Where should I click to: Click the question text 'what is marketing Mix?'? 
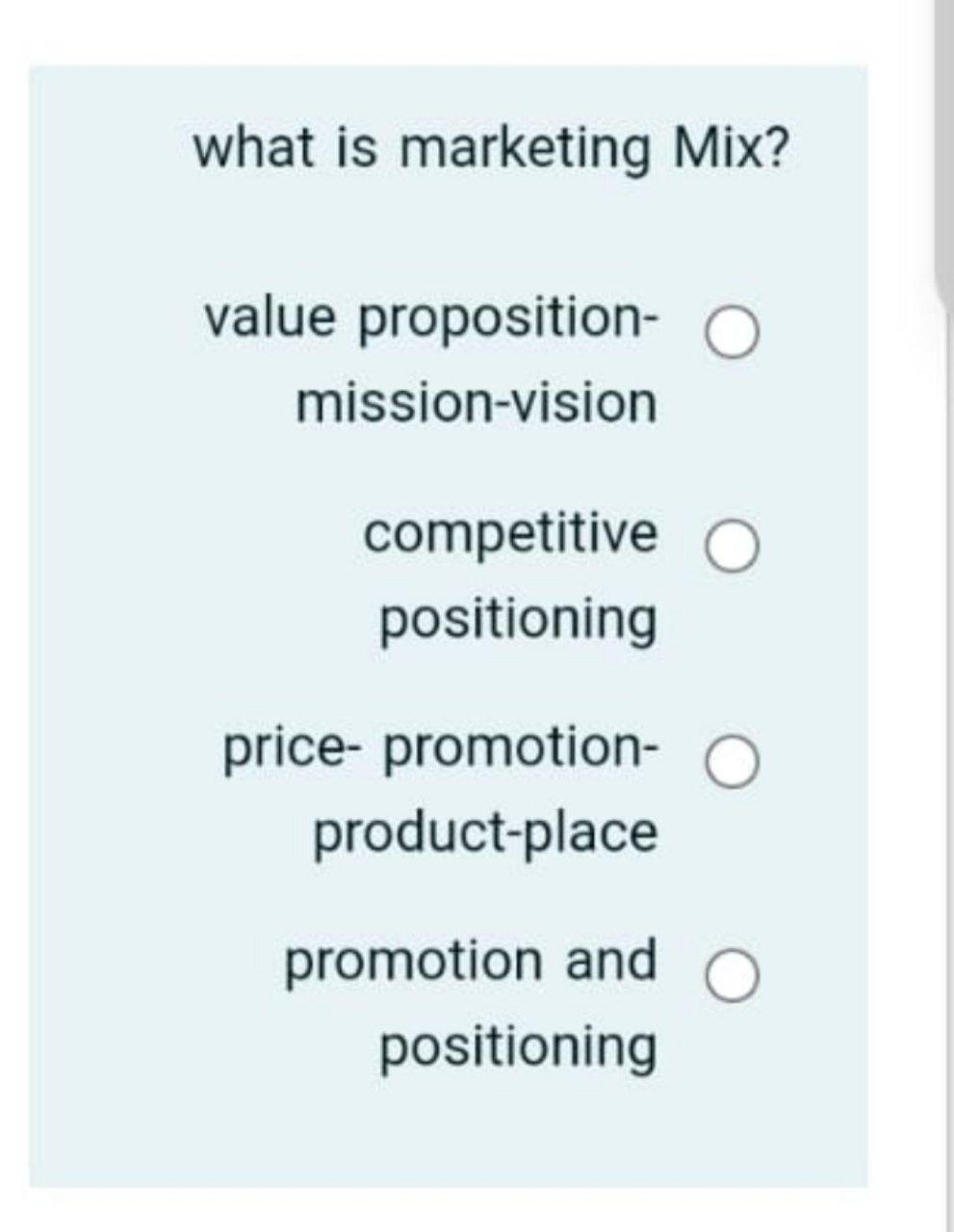[x=492, y=144]
